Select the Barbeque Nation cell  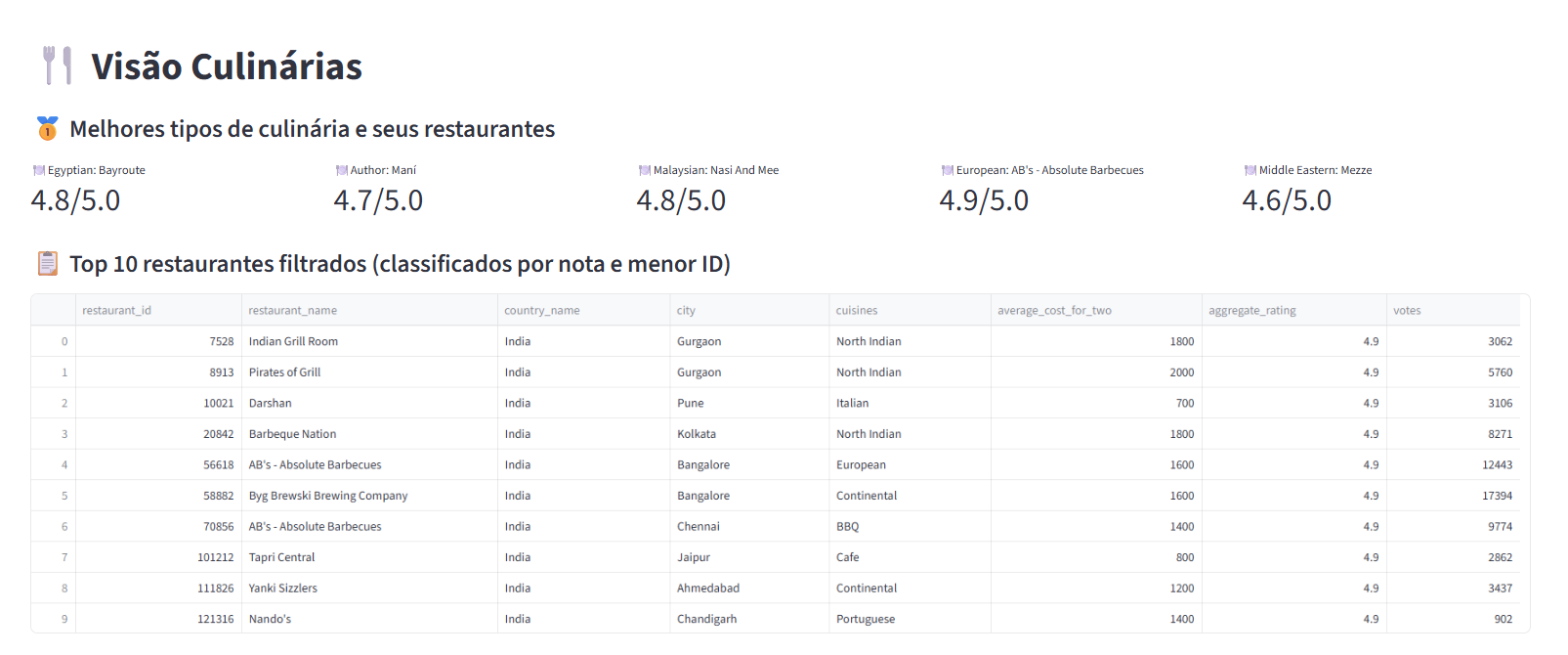369,434
